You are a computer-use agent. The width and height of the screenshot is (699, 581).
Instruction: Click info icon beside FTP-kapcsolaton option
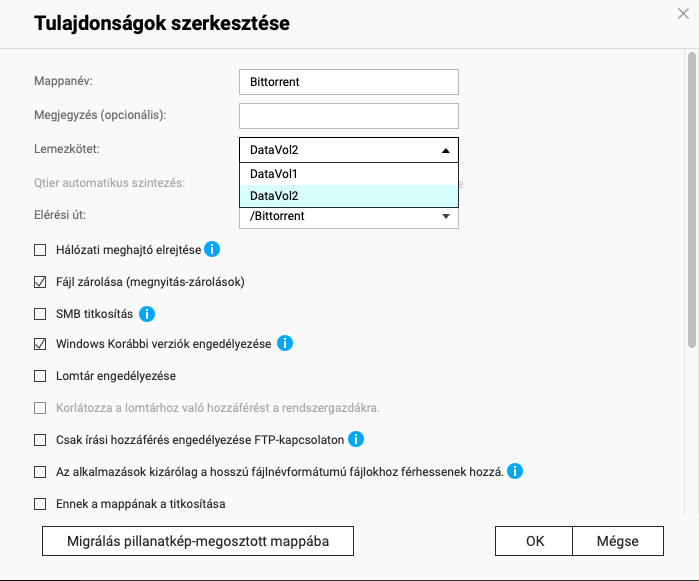356,439
